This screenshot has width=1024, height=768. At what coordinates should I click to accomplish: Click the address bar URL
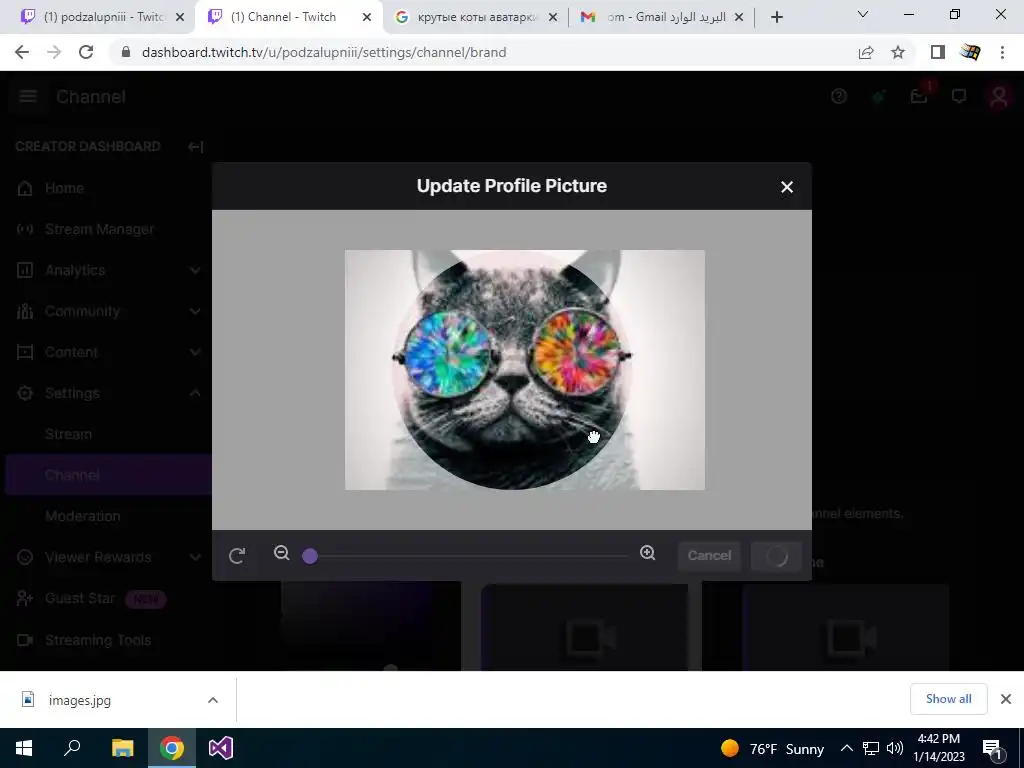click(324, 52)
